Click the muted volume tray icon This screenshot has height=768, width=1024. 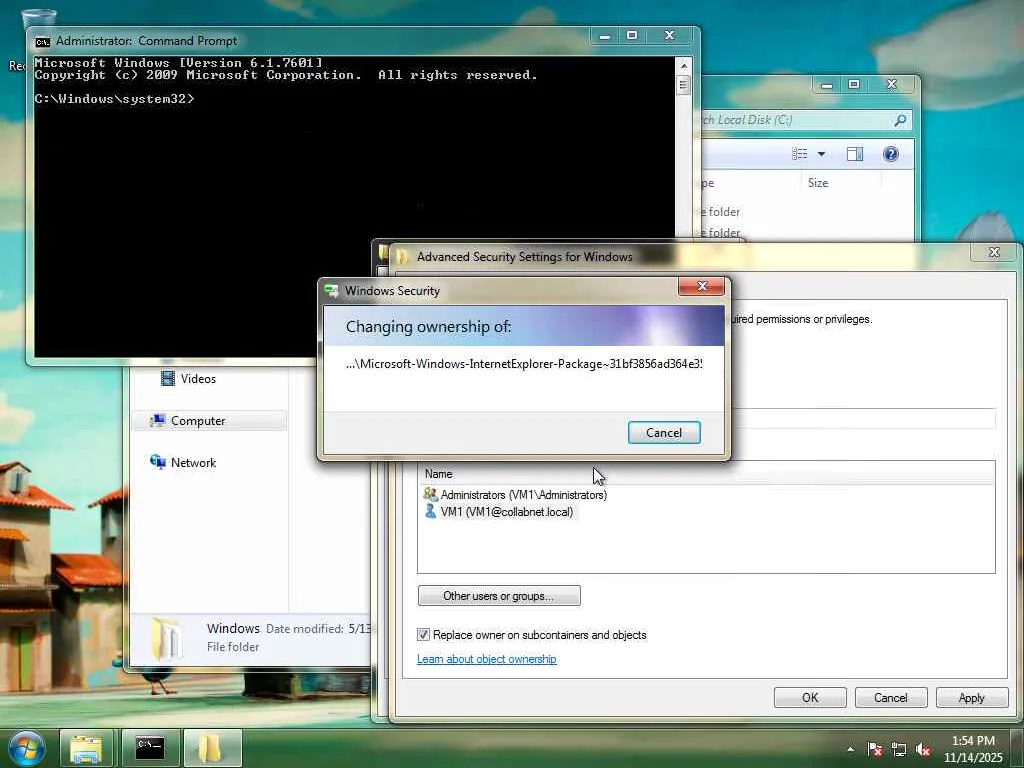(923, 749)
